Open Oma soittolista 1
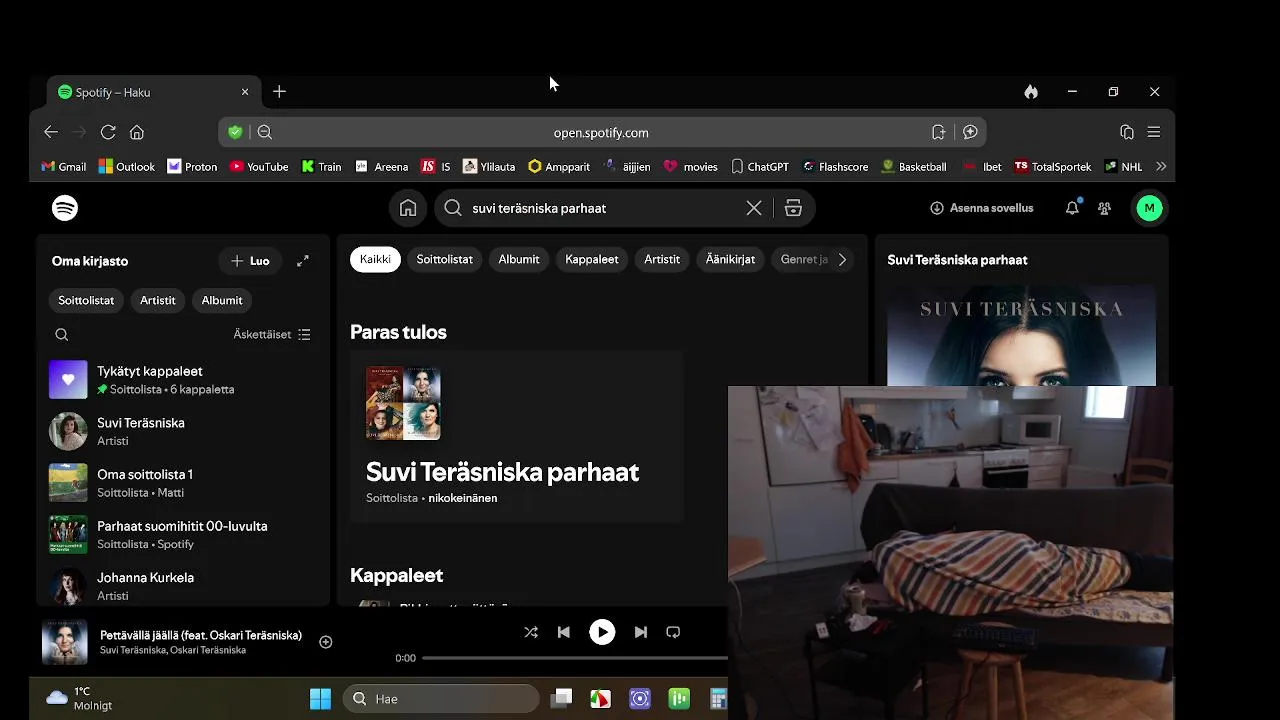This screenshot has height=720, width=1280. coord(183,483)
